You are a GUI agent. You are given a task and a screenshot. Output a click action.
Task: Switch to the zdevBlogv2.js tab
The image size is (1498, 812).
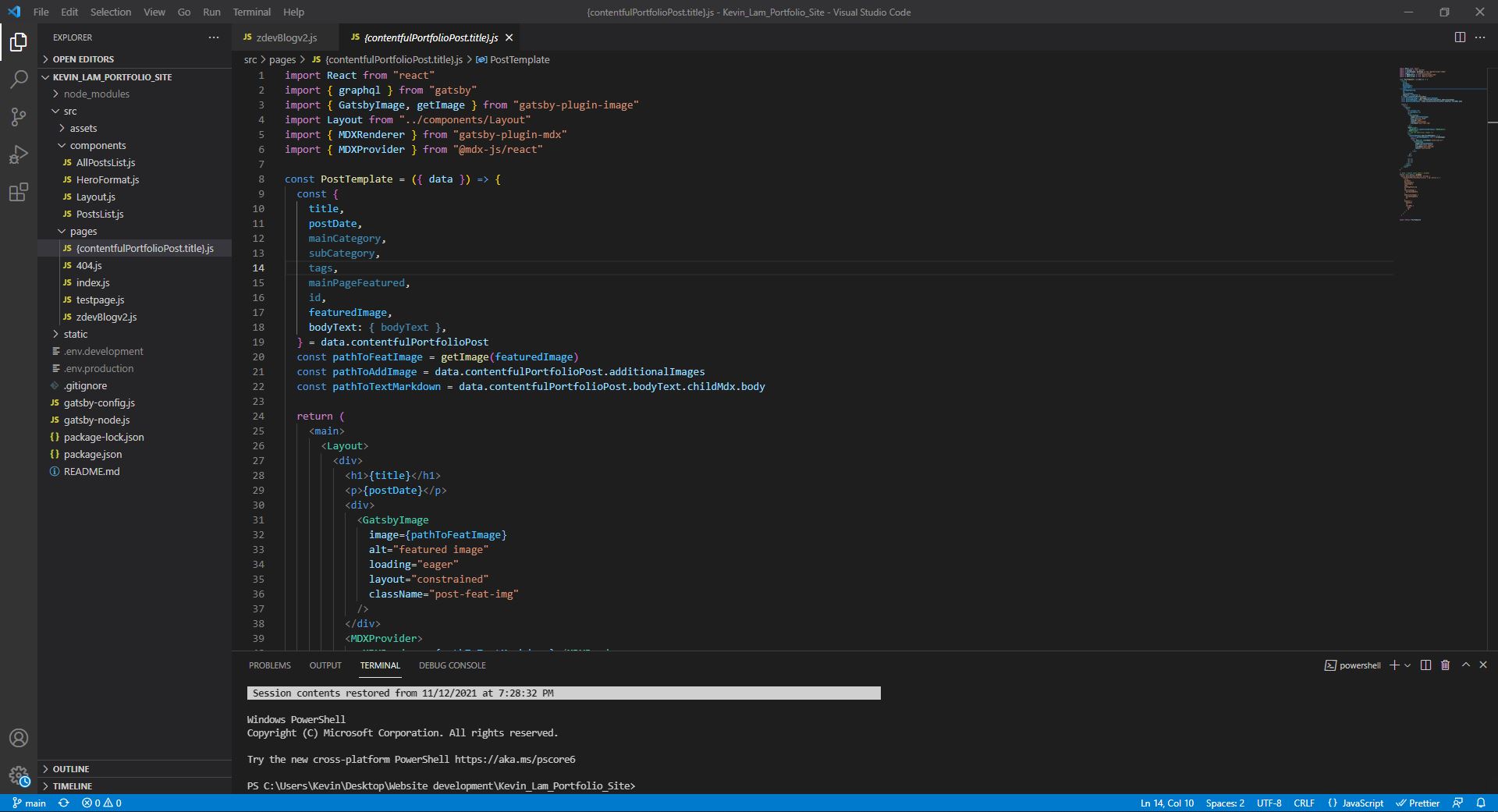coord(286,37)
